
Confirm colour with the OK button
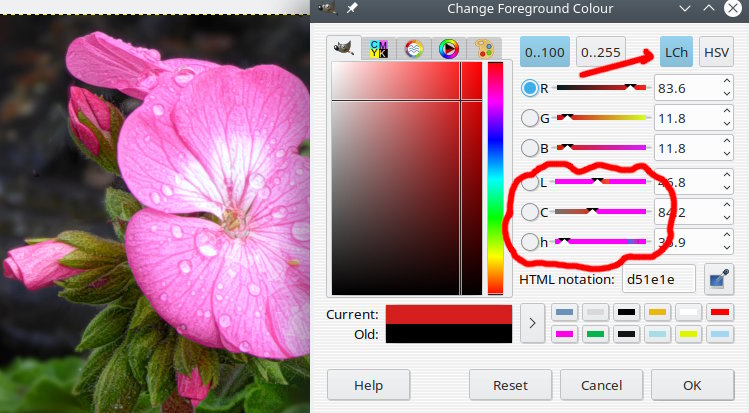click(692, 385)
